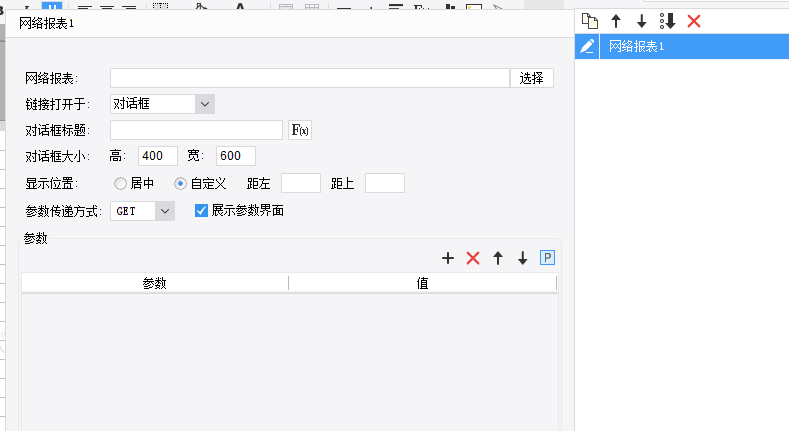Move hyperlink down in right panel toolbar

pos(642,21)
